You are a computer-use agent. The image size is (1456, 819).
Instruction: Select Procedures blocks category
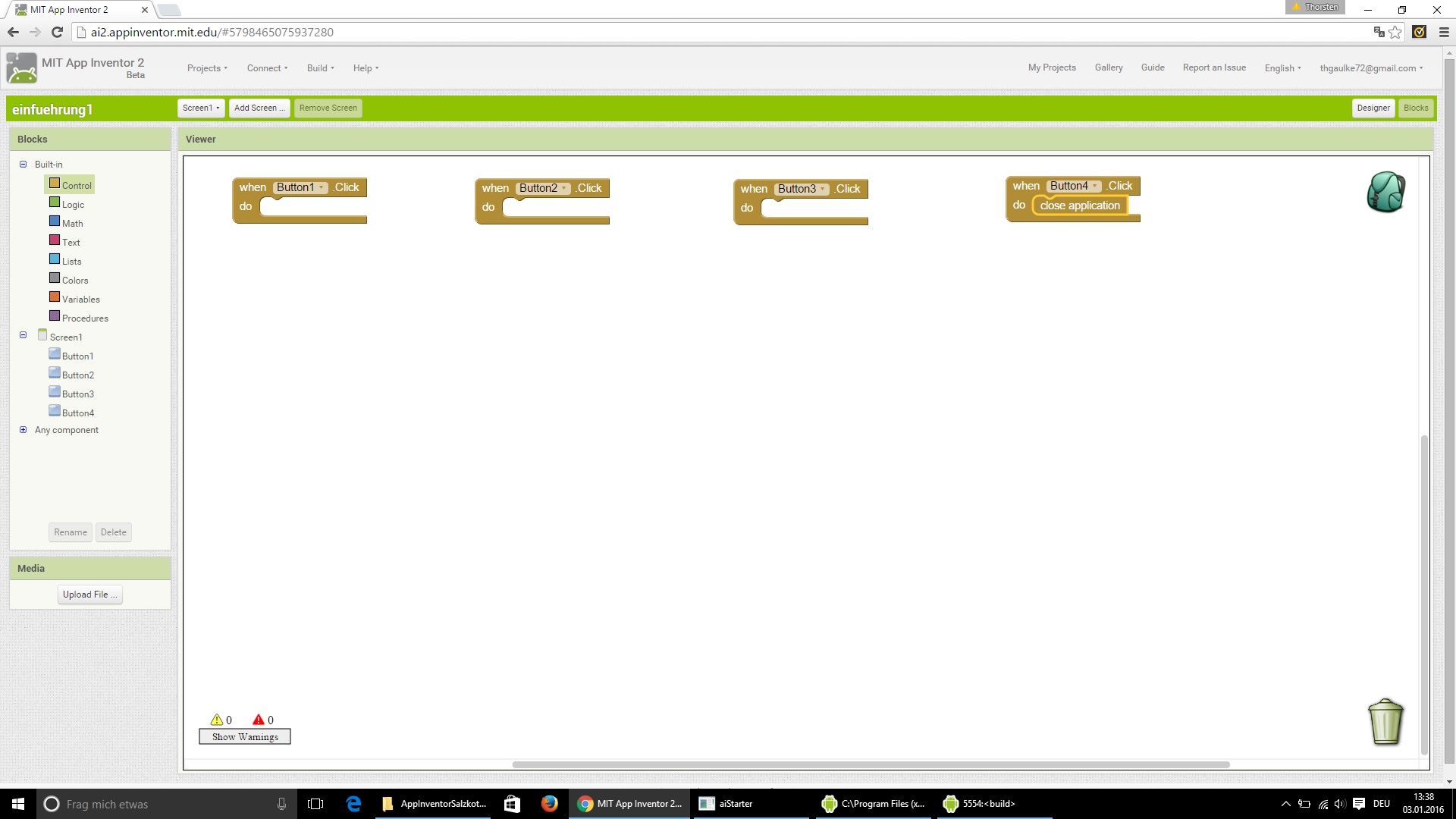click(79, 318)
